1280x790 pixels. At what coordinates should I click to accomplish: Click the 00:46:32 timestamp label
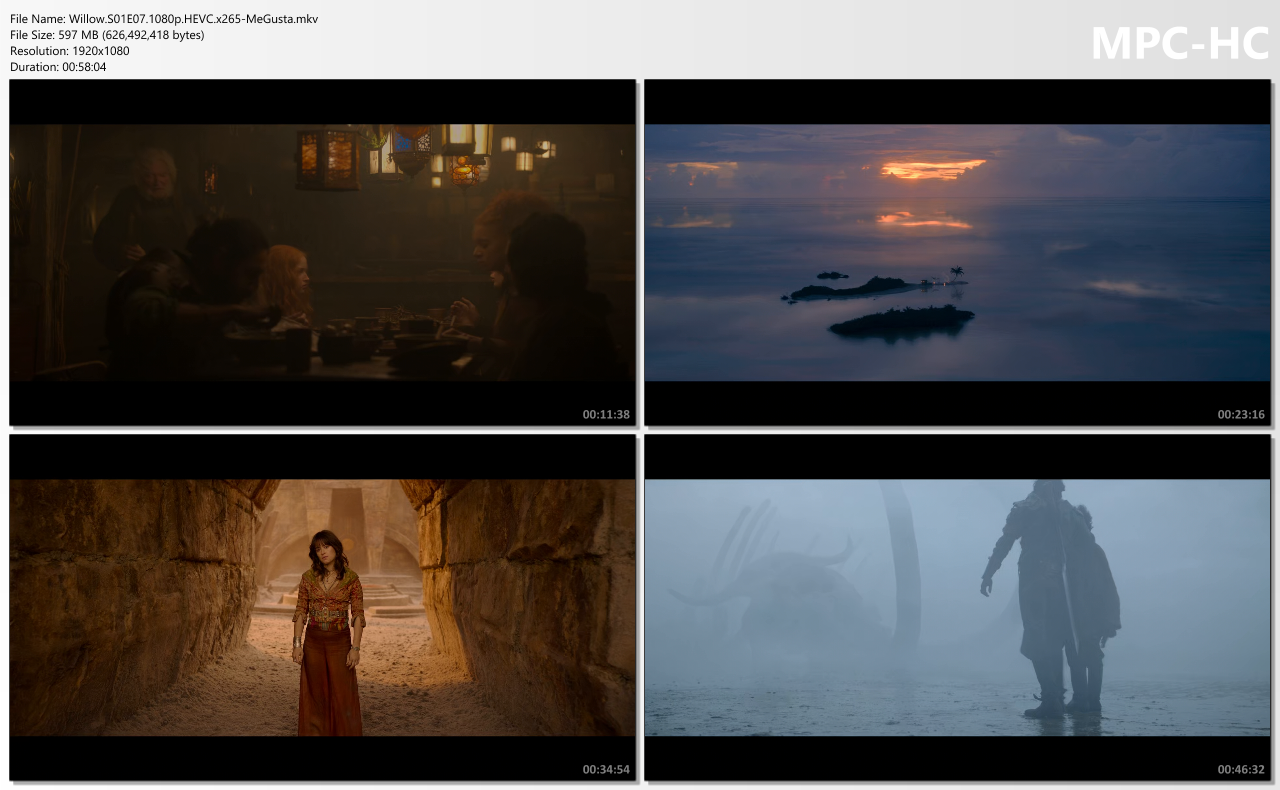coord(1241,769)
